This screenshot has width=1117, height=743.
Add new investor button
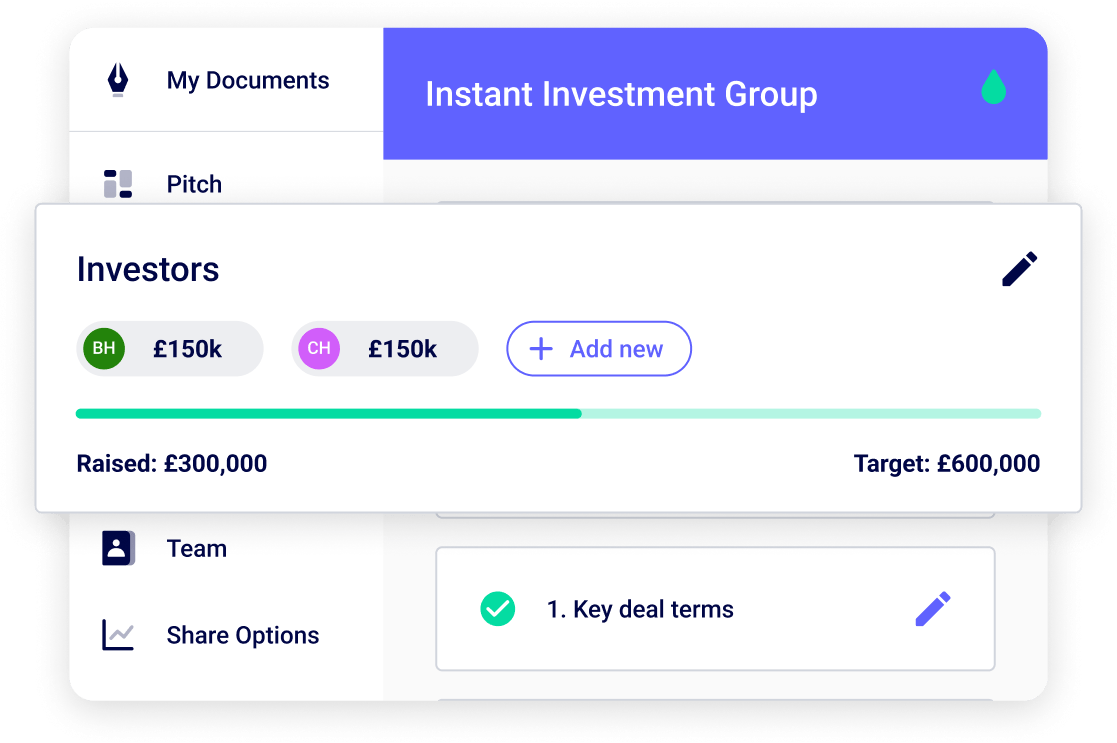tap(598, 348)
